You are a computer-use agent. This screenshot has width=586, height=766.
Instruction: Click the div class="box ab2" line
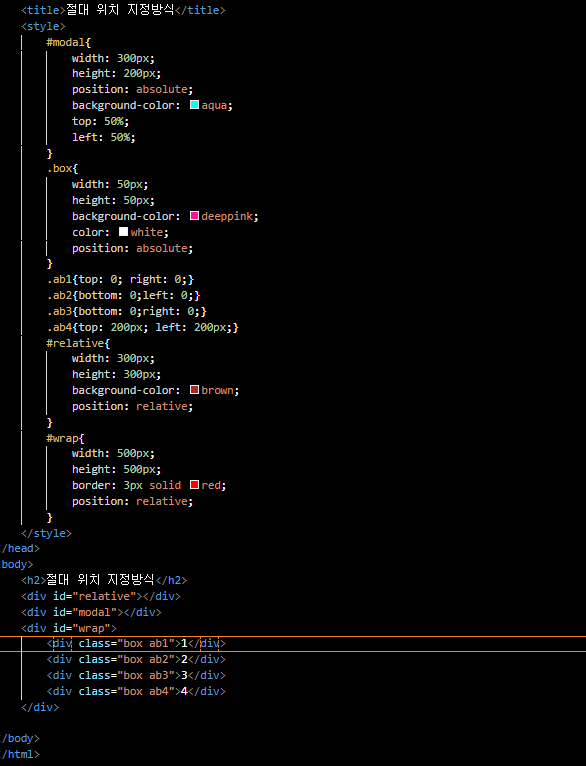coord(136,660)
